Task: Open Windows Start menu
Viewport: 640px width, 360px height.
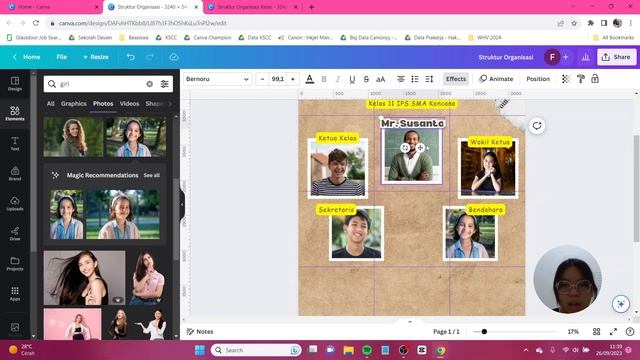Action: tap(200, 350)
